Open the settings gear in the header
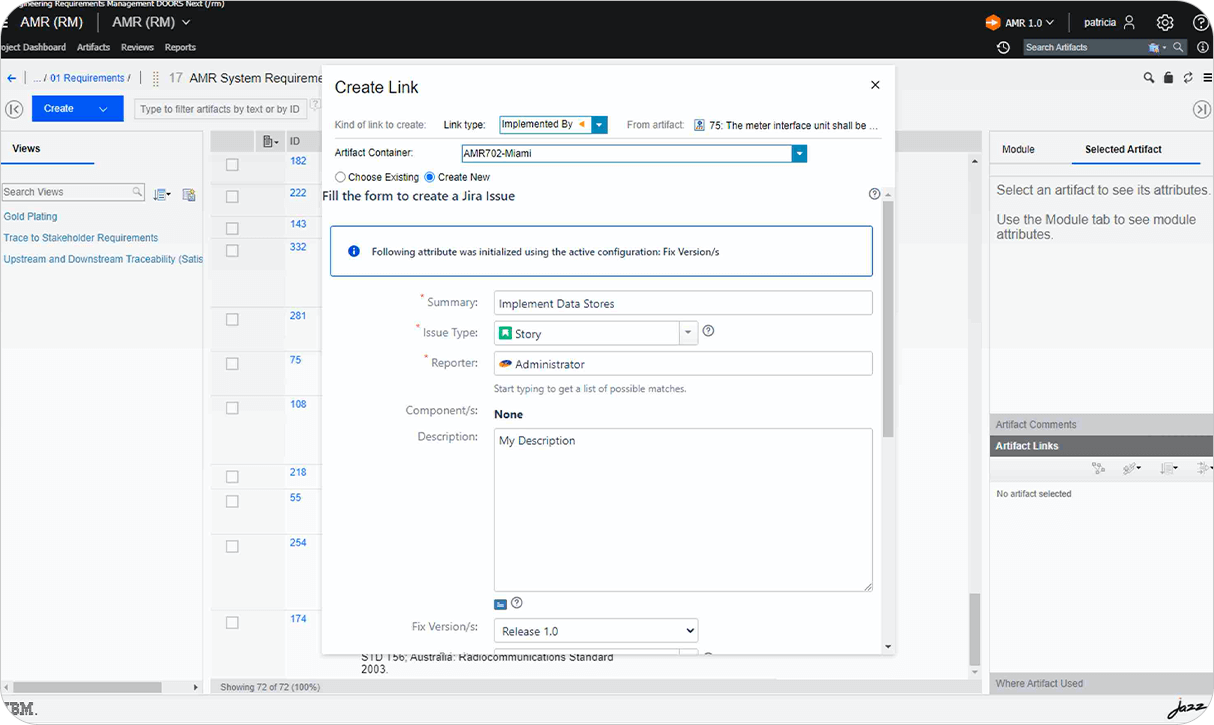The height and width of the screenshot is (725, 1214). point(1165,22)
